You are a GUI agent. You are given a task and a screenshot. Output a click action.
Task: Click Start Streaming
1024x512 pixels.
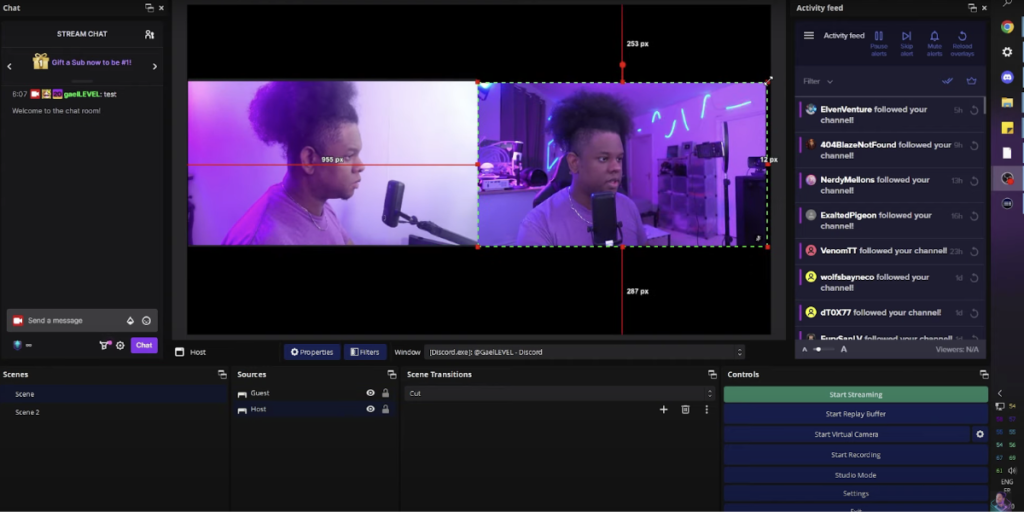click(856, 394)
